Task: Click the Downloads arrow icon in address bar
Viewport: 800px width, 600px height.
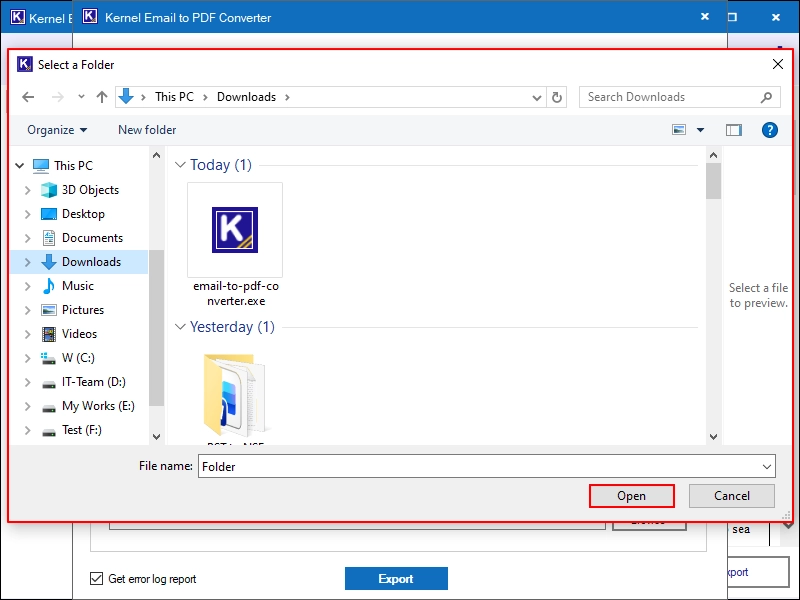Action: 126,96
